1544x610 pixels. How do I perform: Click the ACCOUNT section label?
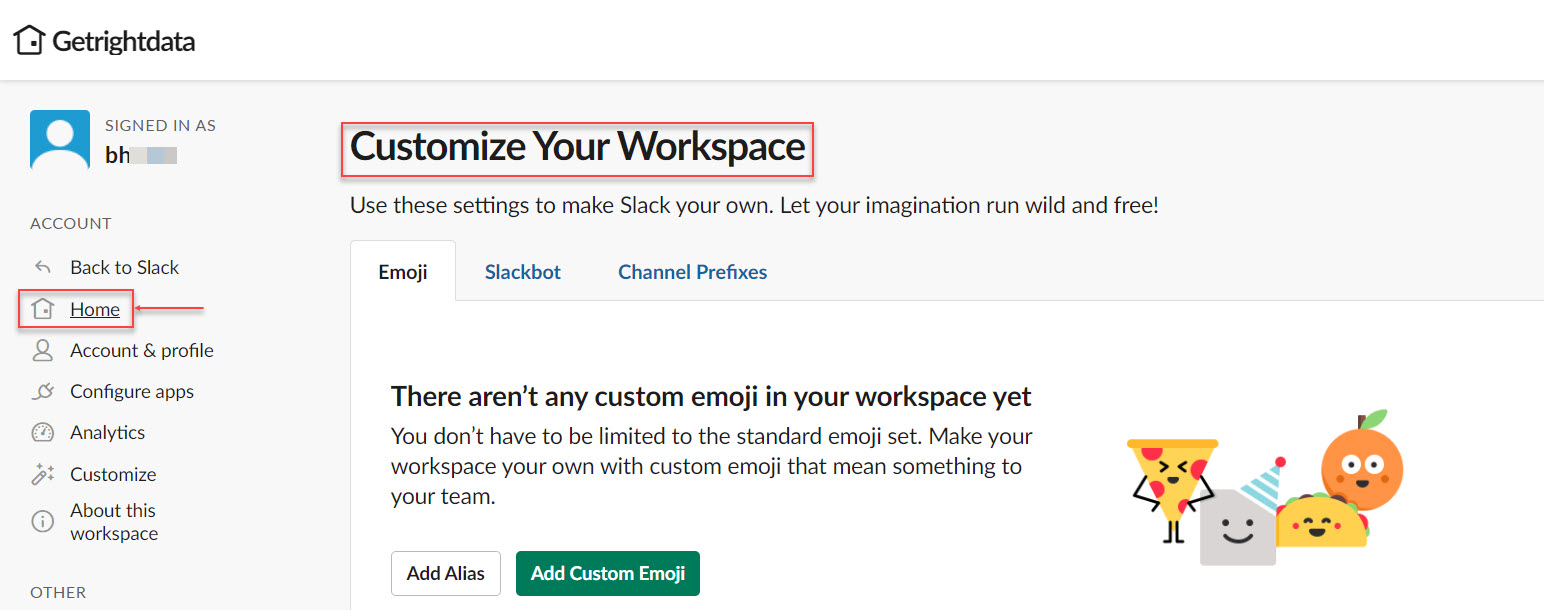point(71,223)
